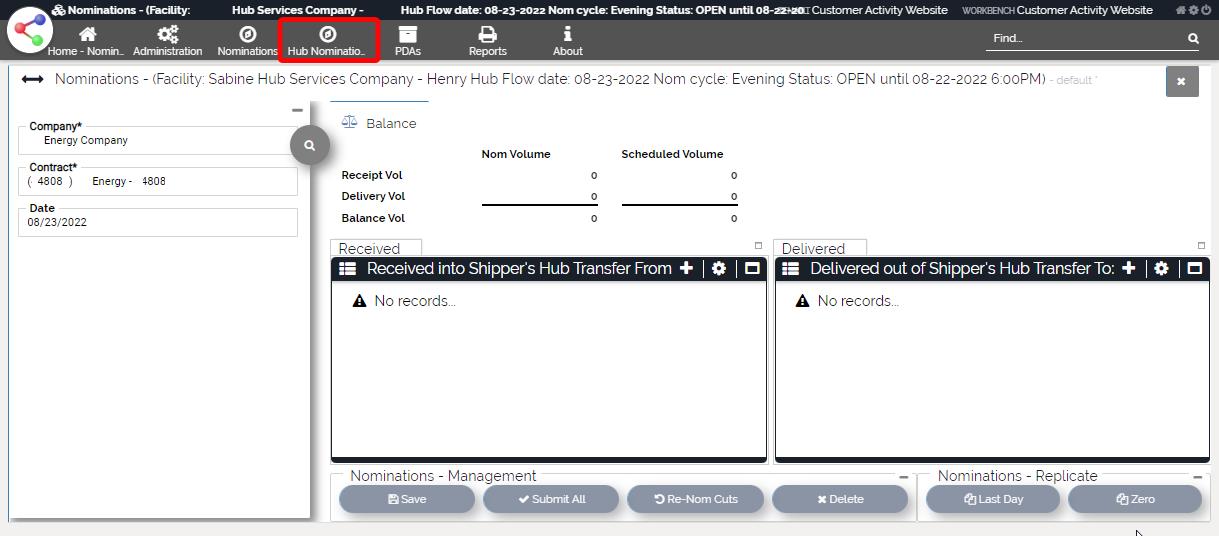Click the app logo in the top-left
Screen dimensions: 1219x536
30,30
